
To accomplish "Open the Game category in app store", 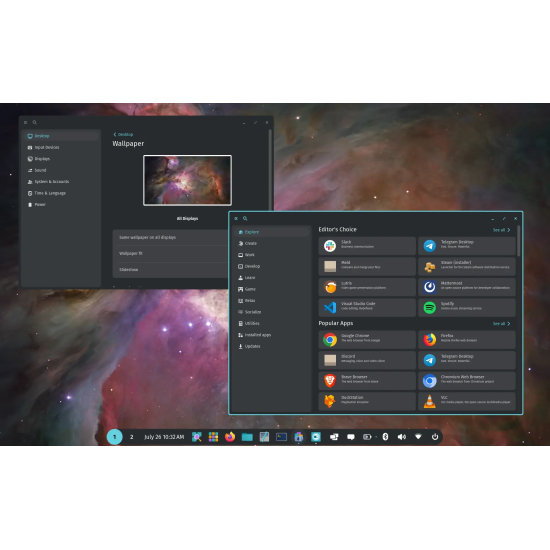I will click(271, 289).
